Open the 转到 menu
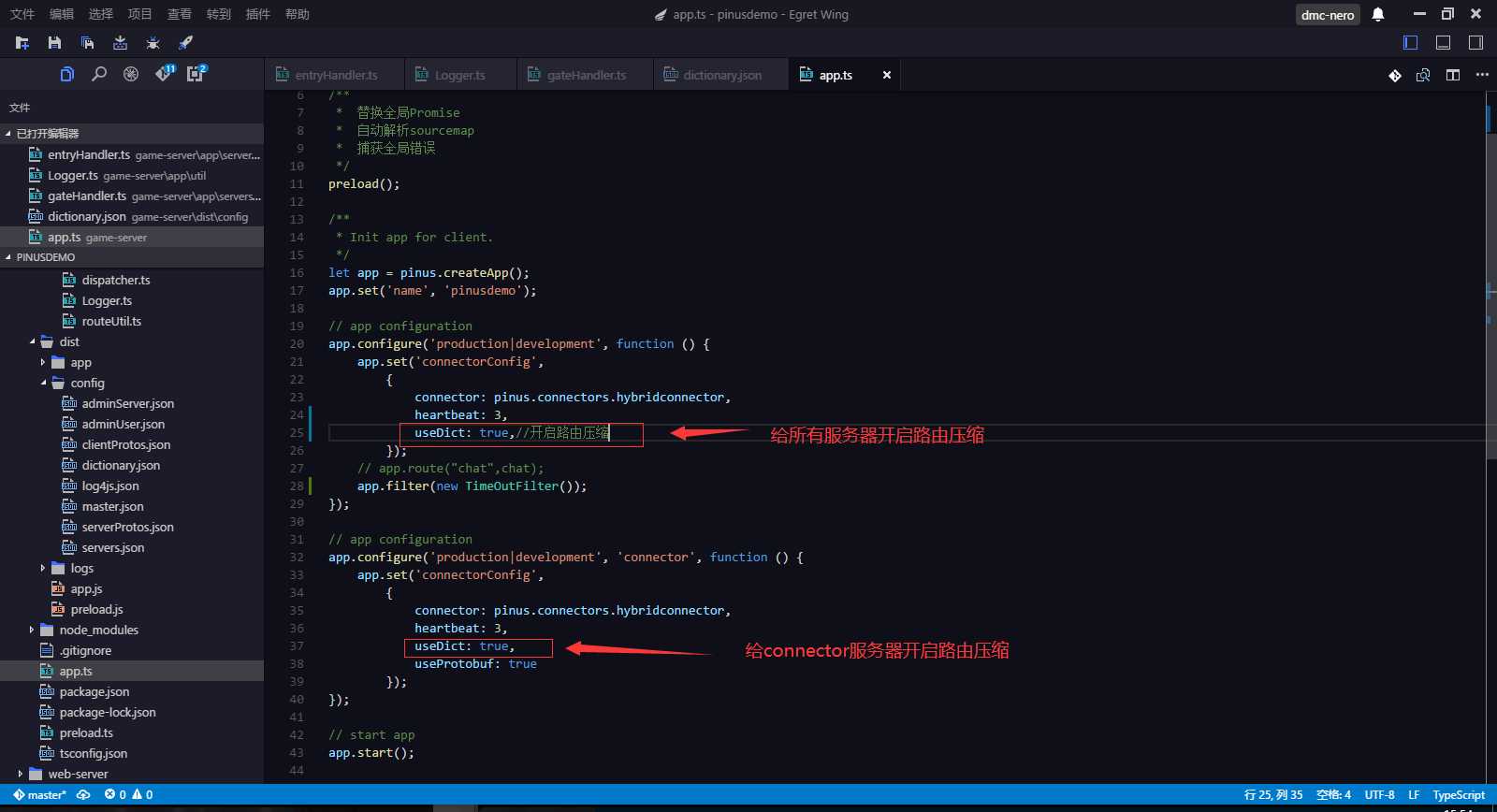Image resolution: width=1497 pixels, height=812 pixels. pos(219,14)
